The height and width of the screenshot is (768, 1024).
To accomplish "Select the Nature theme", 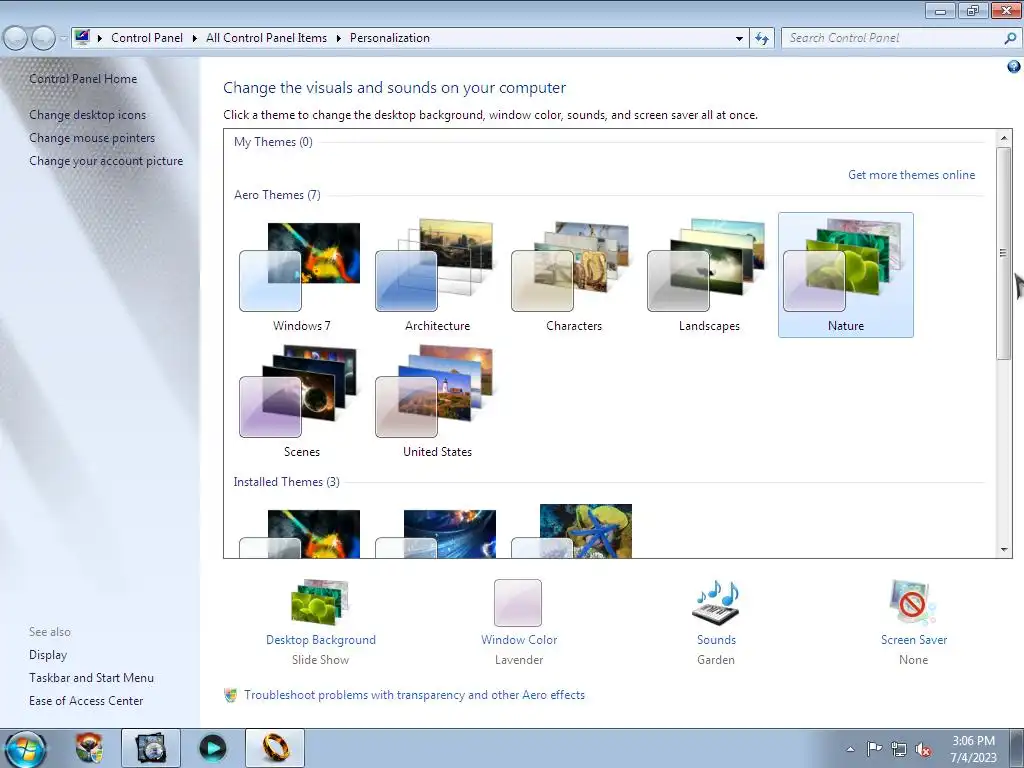I will [x=846, y=275].
